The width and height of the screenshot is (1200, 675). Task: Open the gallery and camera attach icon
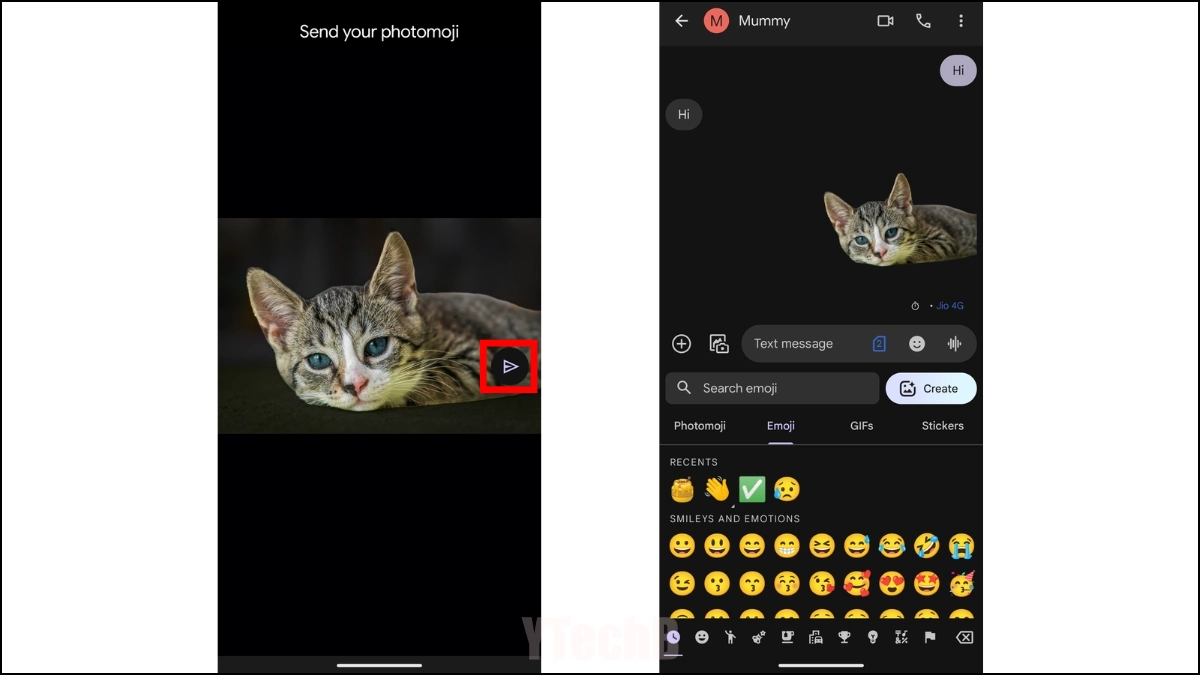[719, 344]
